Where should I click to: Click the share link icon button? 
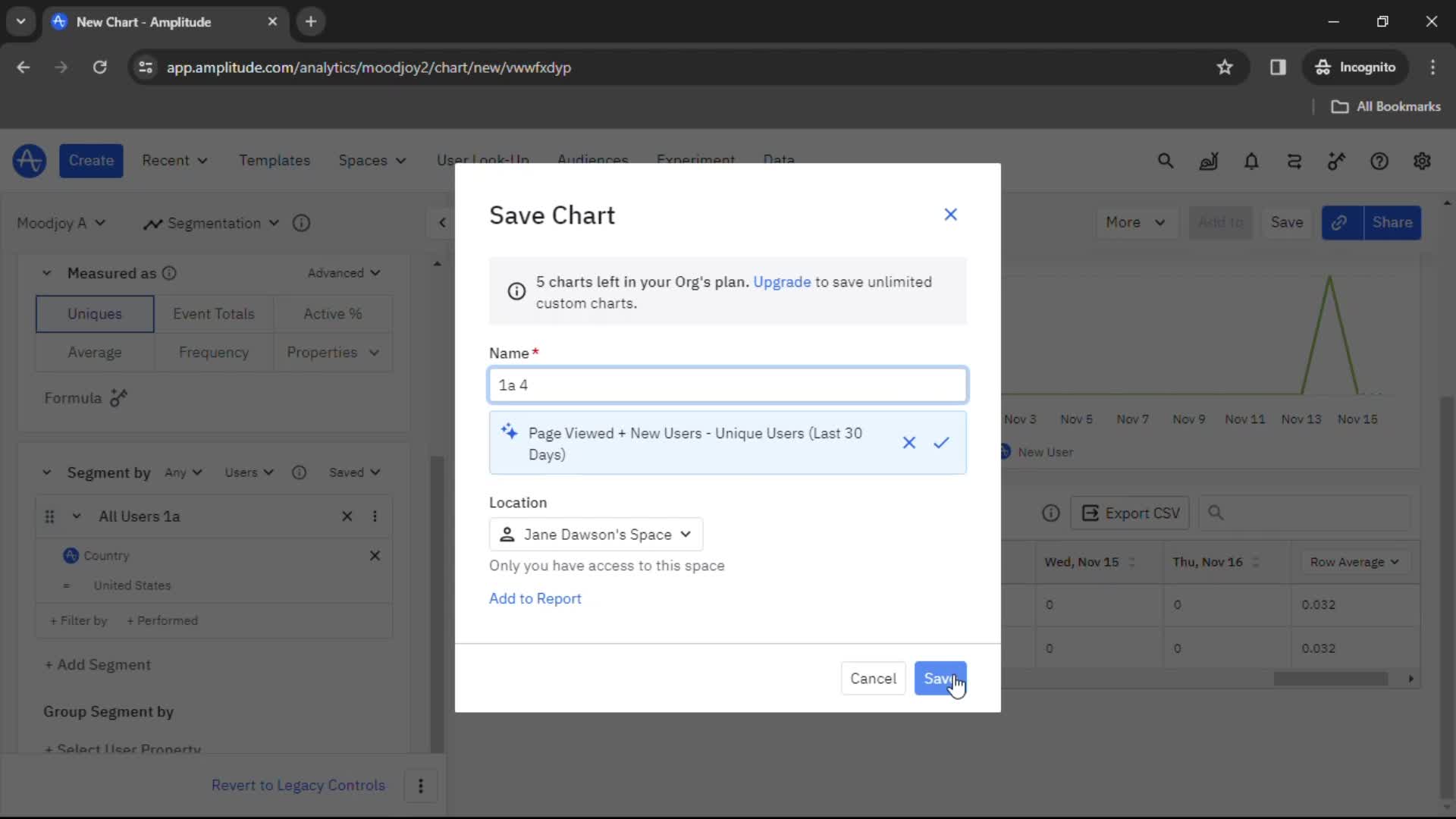1340,222
